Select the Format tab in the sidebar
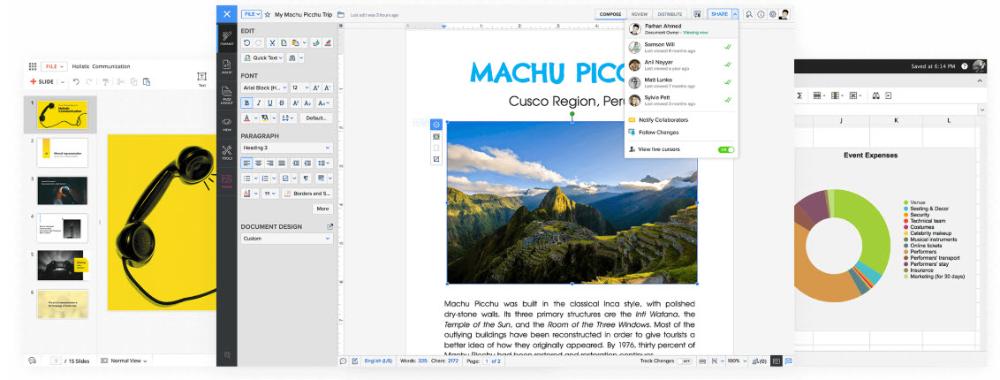This screenshot has height=380, width=1000. click(227, 38)
